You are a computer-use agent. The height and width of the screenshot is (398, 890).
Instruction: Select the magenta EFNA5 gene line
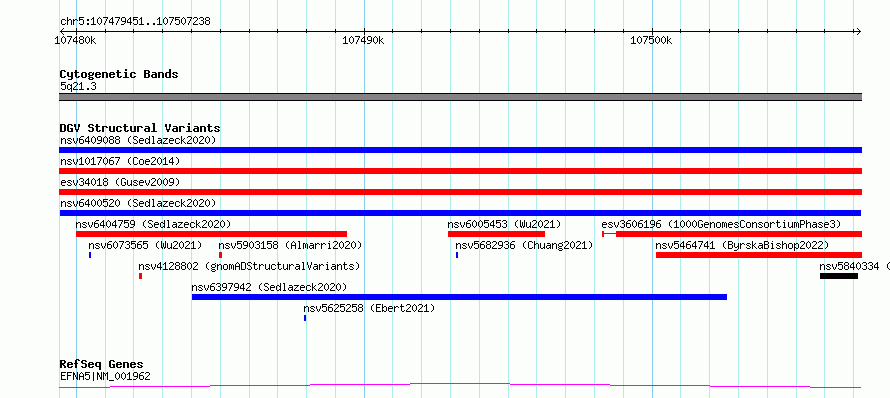(460, 386)
